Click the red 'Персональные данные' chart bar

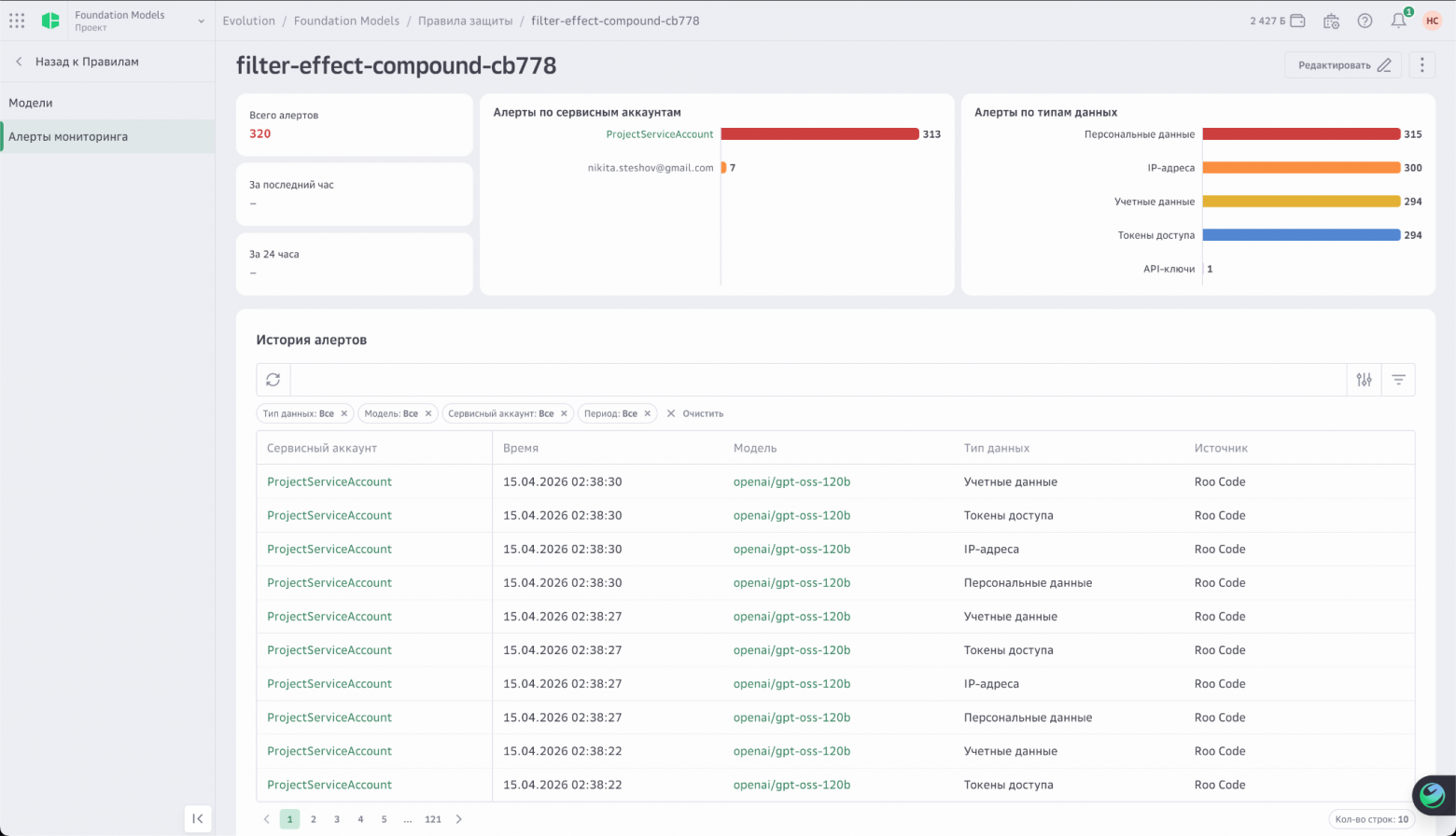click(1301, 134)
